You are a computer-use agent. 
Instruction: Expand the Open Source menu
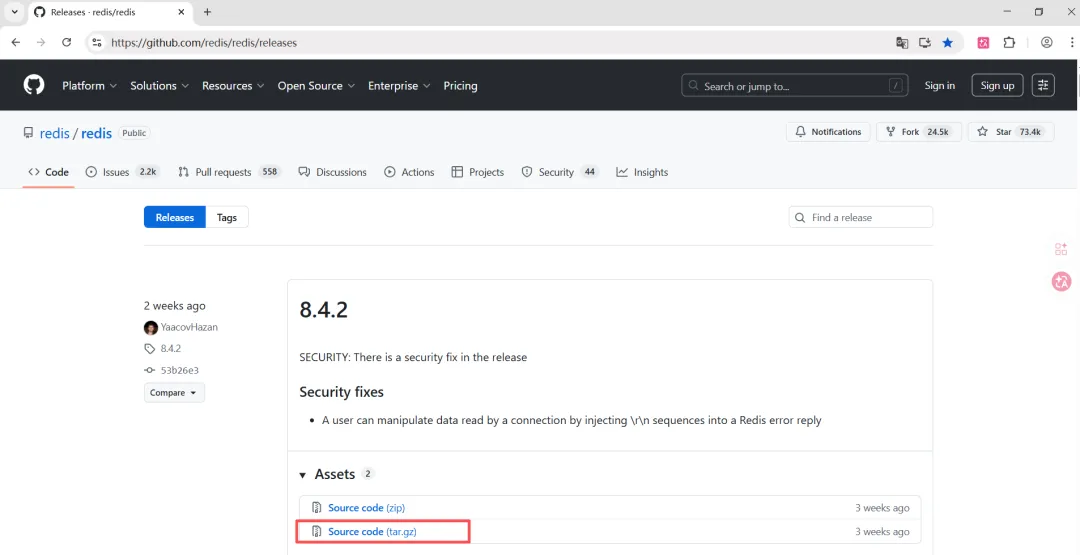[316, 85]
